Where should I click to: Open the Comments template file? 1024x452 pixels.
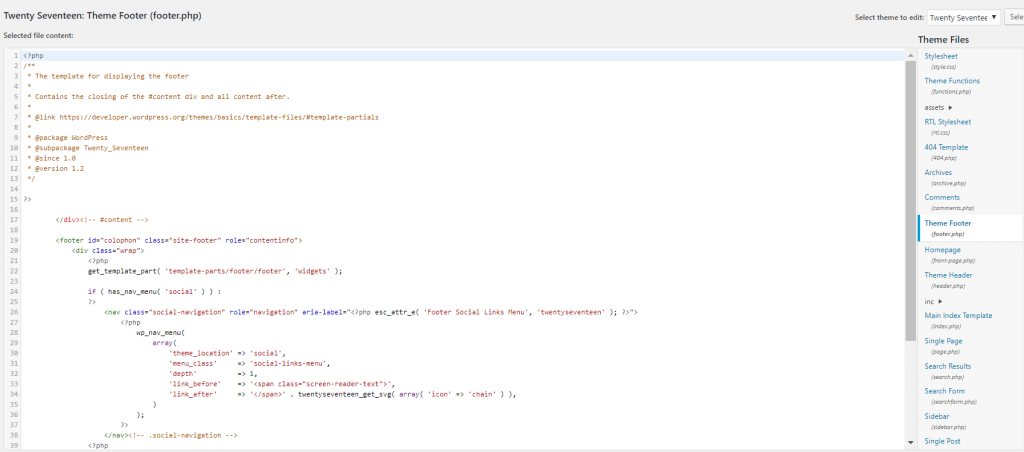pos(941,198)
